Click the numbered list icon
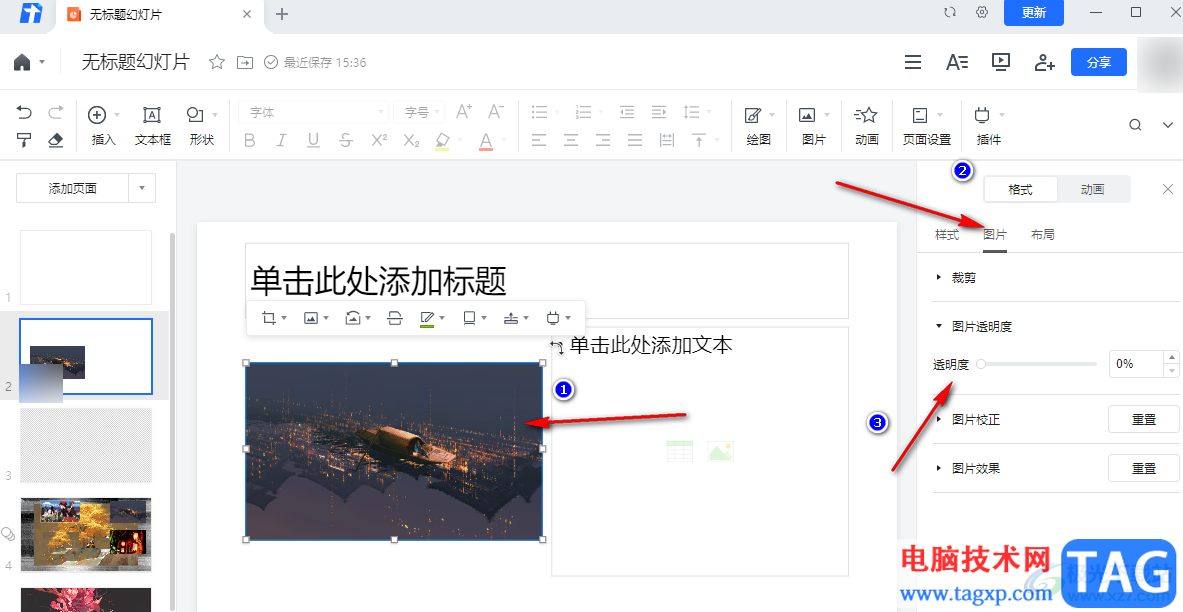1183x612 pixels. (x=583, y=112)
